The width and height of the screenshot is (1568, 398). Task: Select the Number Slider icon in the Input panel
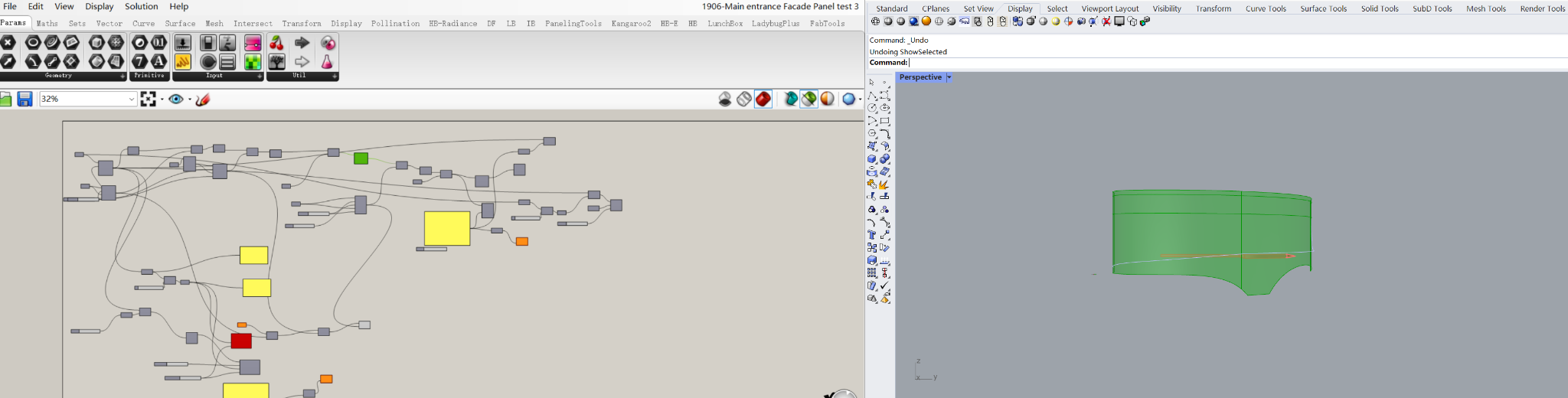coord(183,43)
